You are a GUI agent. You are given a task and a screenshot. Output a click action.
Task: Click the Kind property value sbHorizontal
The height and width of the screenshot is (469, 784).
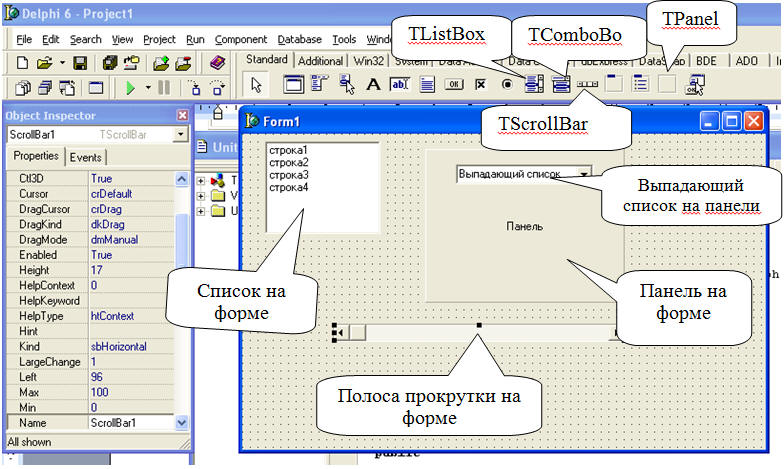point(131,346)
